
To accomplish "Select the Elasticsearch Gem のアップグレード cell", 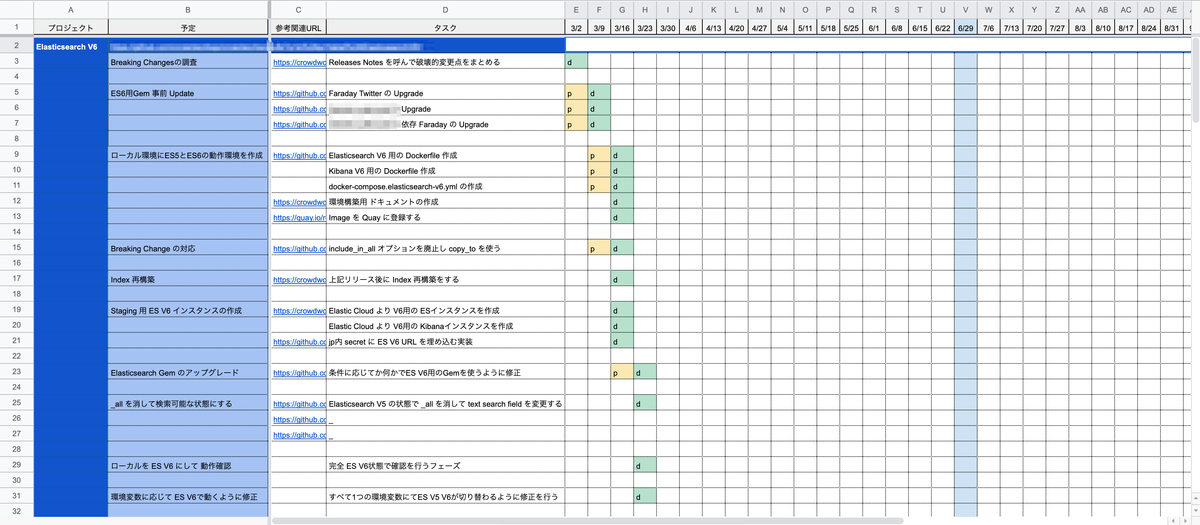I will coord(188,372).
